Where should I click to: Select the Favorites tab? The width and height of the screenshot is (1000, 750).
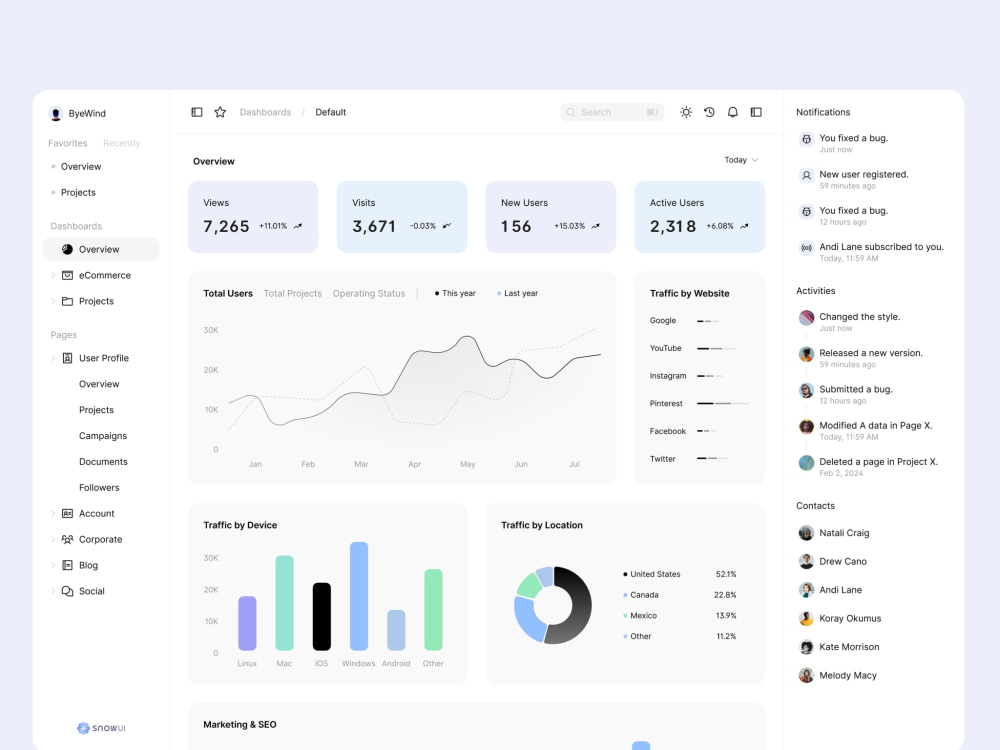tap(68, 143)
